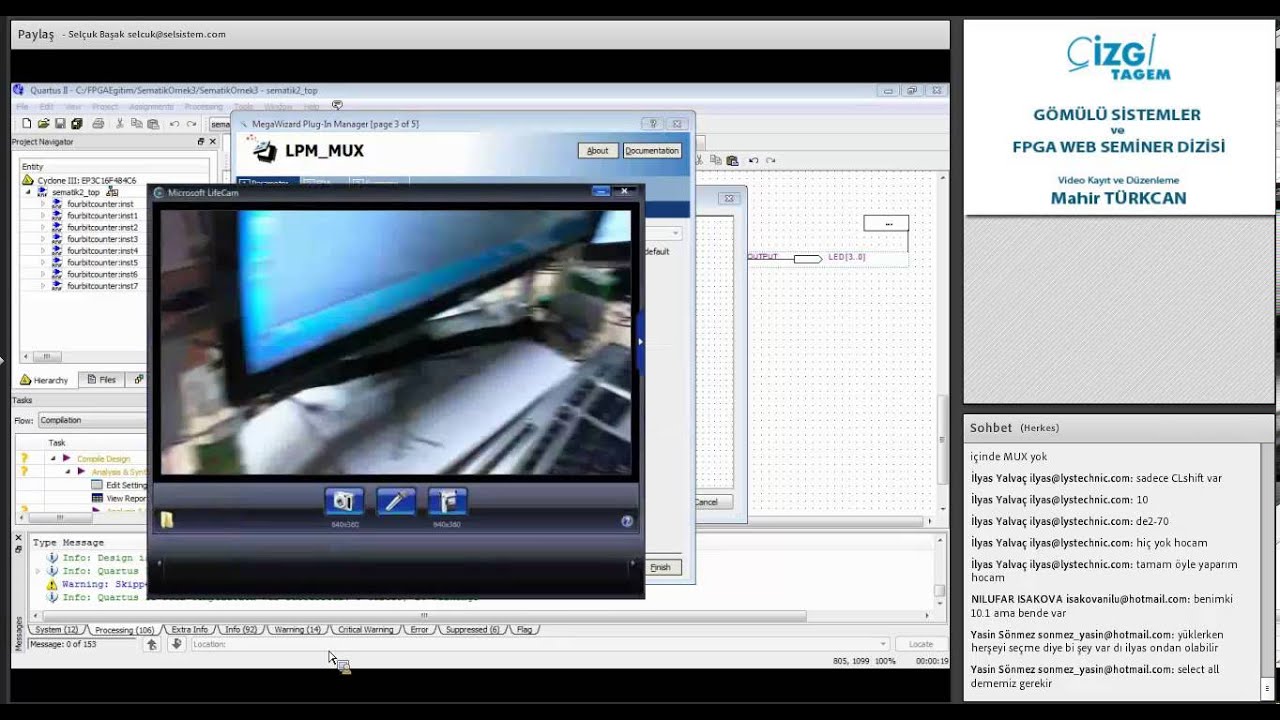Image resolution: width=1280 pixels, height=720 pixels.
Task: Open the Processing menu in Quartus
Action: pos(204,106)
